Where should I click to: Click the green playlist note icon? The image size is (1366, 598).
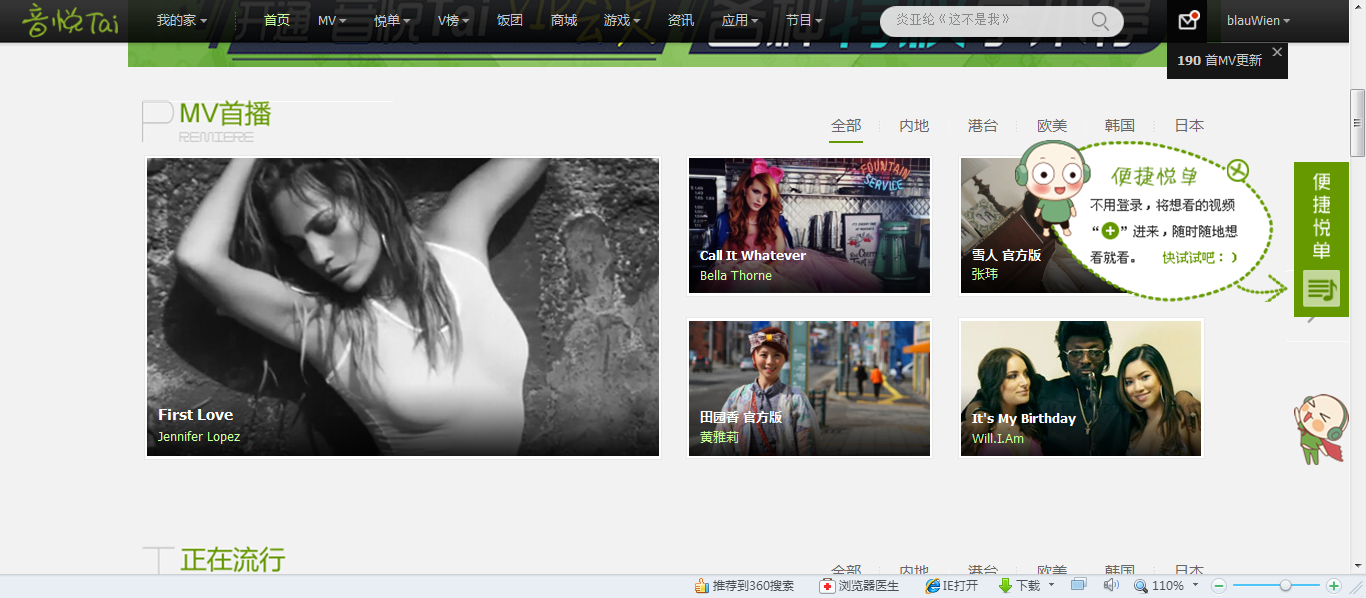pyautogui.click(x=1321, y=288)
